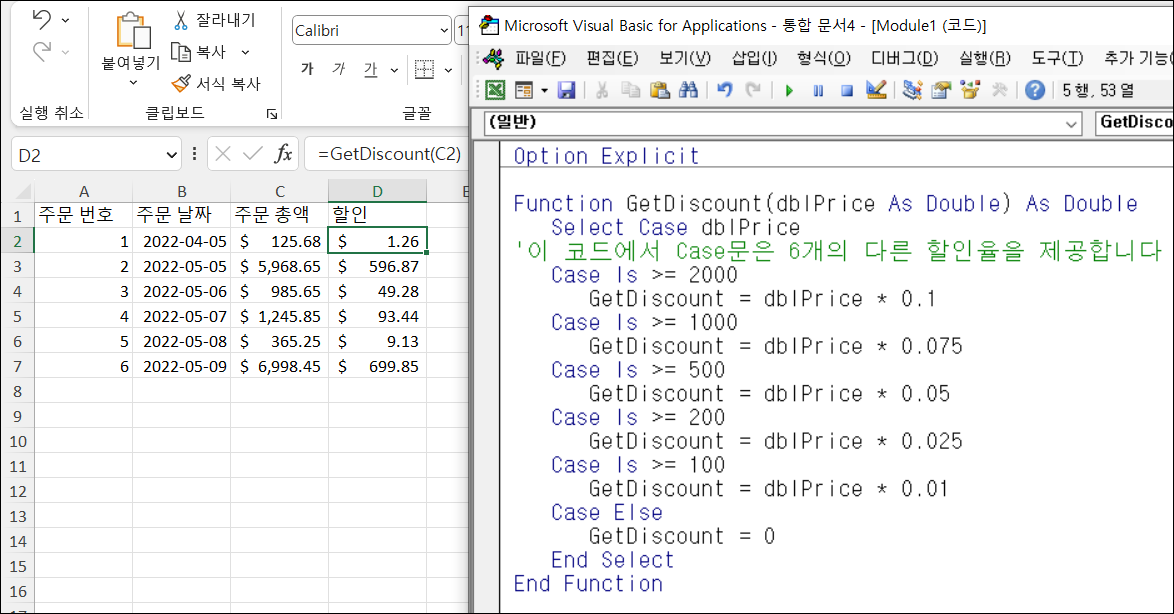Confirm the formula entry with the checkmark icon
The width and height of the screenshot is (1174, 614).
[252, 154]
